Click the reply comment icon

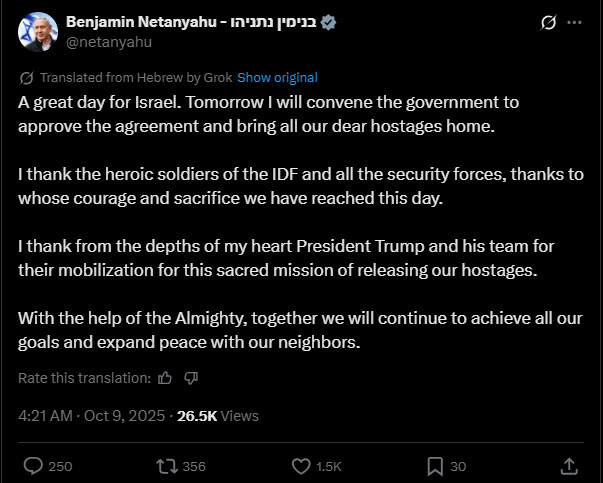pyautogui.click(x=32, y=466)
